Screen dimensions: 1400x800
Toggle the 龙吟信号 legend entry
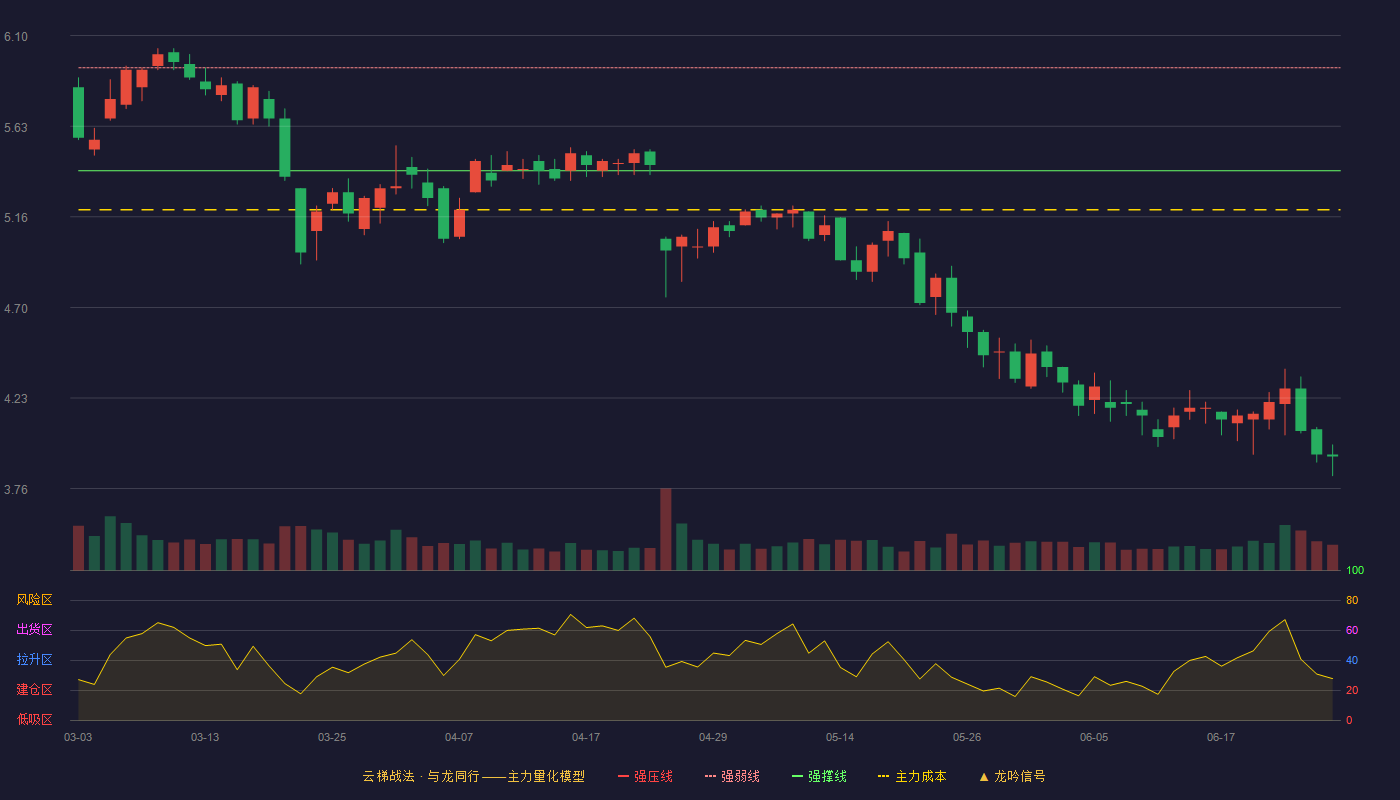click(1012, 776)
